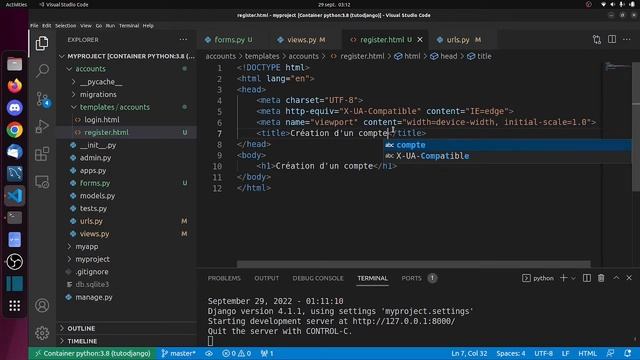Go to line via Ln 7, Col 32
The image size is (640, 360).
[x=469, y=353]
